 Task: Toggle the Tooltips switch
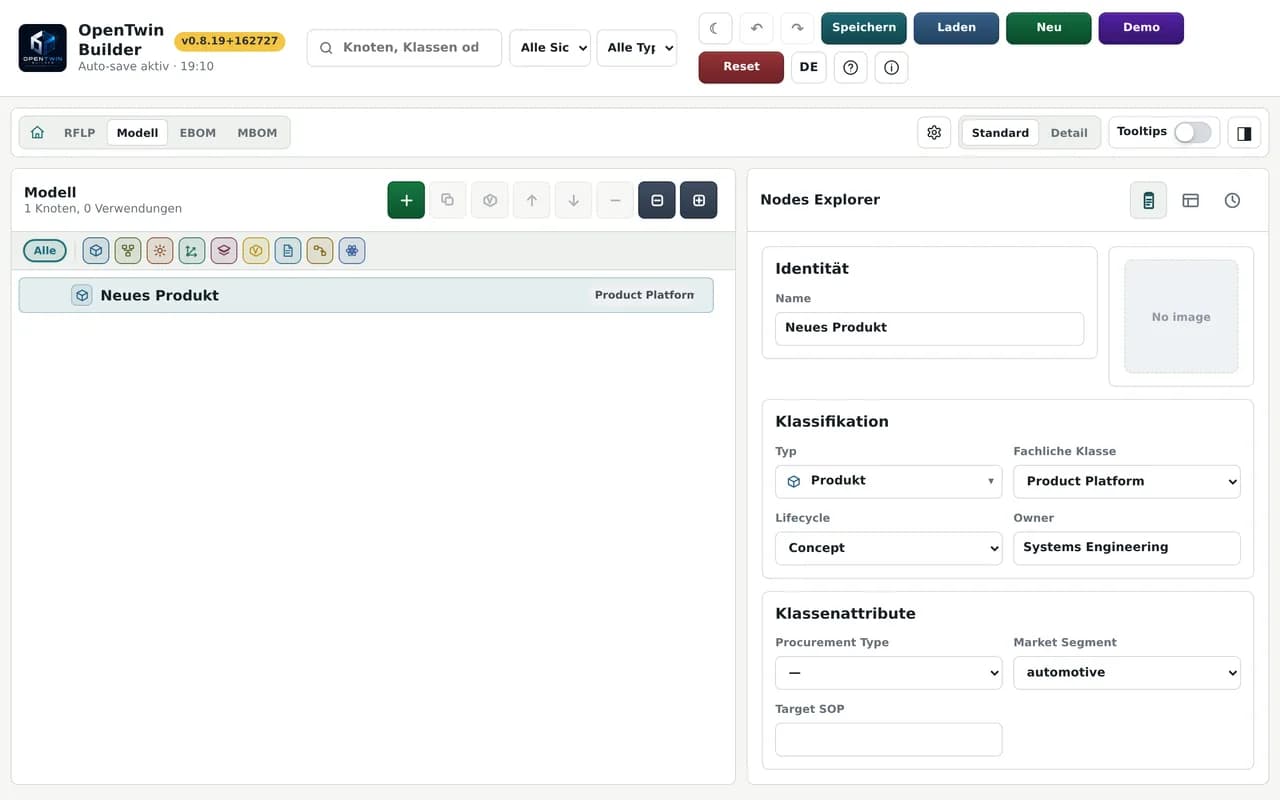(1192, 132)
